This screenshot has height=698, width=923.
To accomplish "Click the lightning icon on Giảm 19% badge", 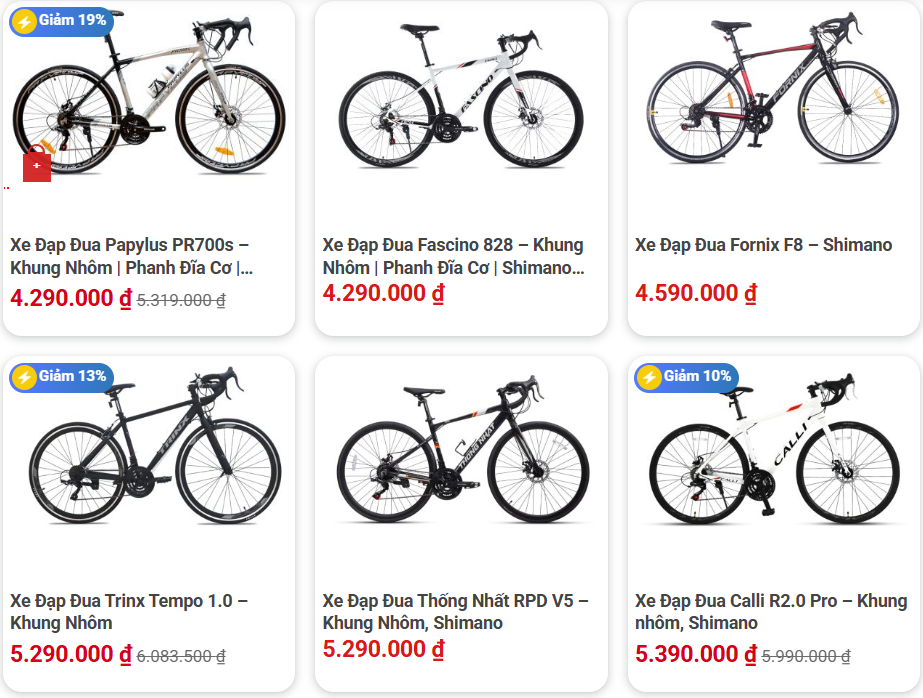I will [24, 21].
